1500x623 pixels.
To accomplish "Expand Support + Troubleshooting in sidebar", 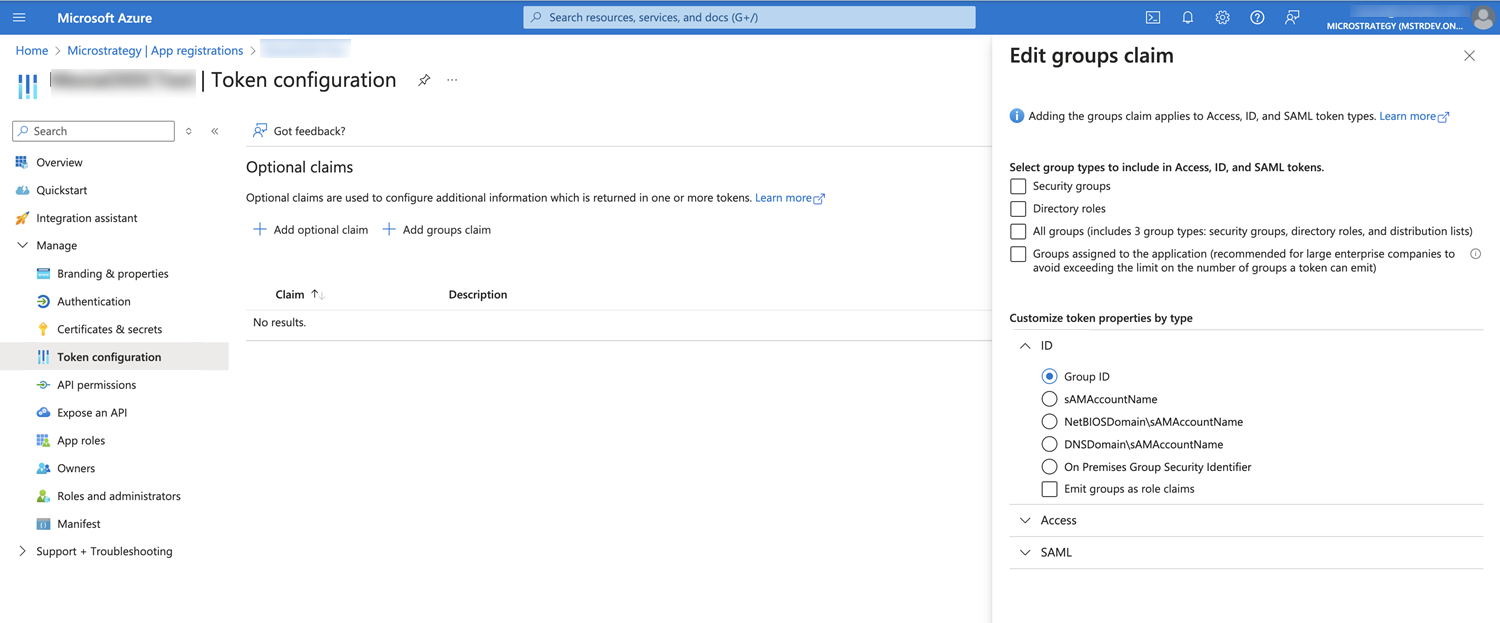I will 23,551.
